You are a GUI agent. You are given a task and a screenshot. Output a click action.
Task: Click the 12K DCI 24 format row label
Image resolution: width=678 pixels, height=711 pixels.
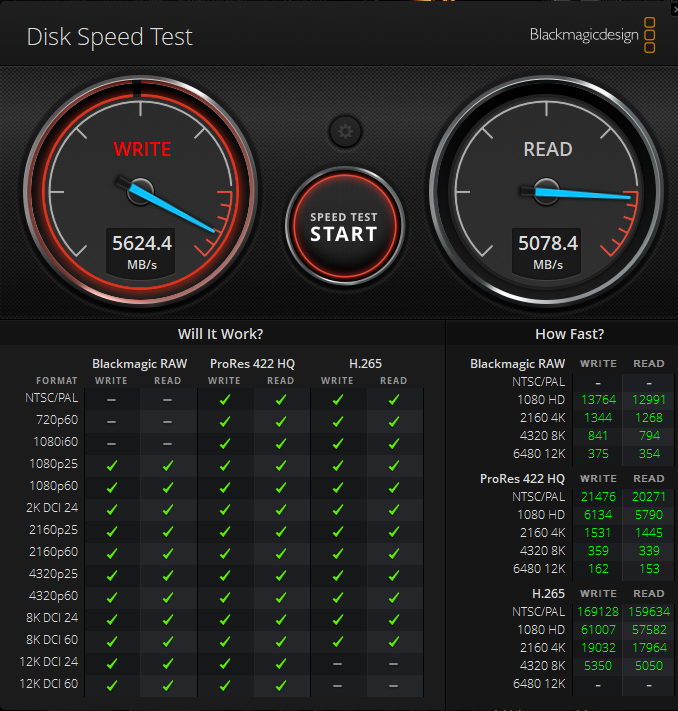pos(49,662)
